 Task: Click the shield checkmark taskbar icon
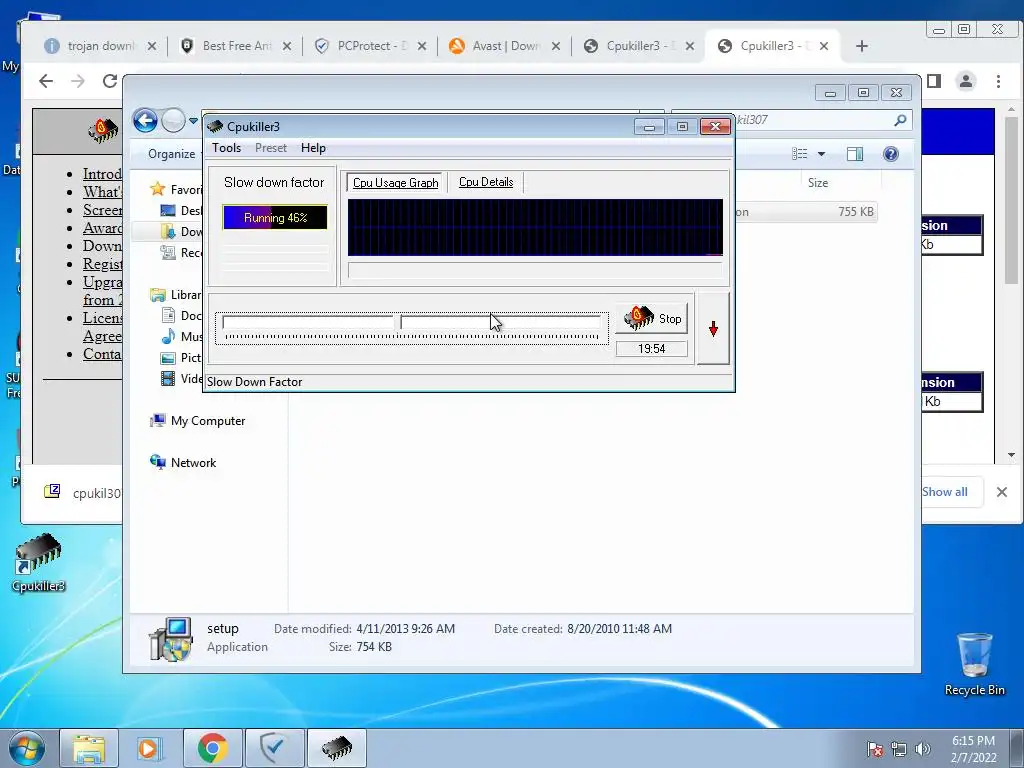coord(274,748)
